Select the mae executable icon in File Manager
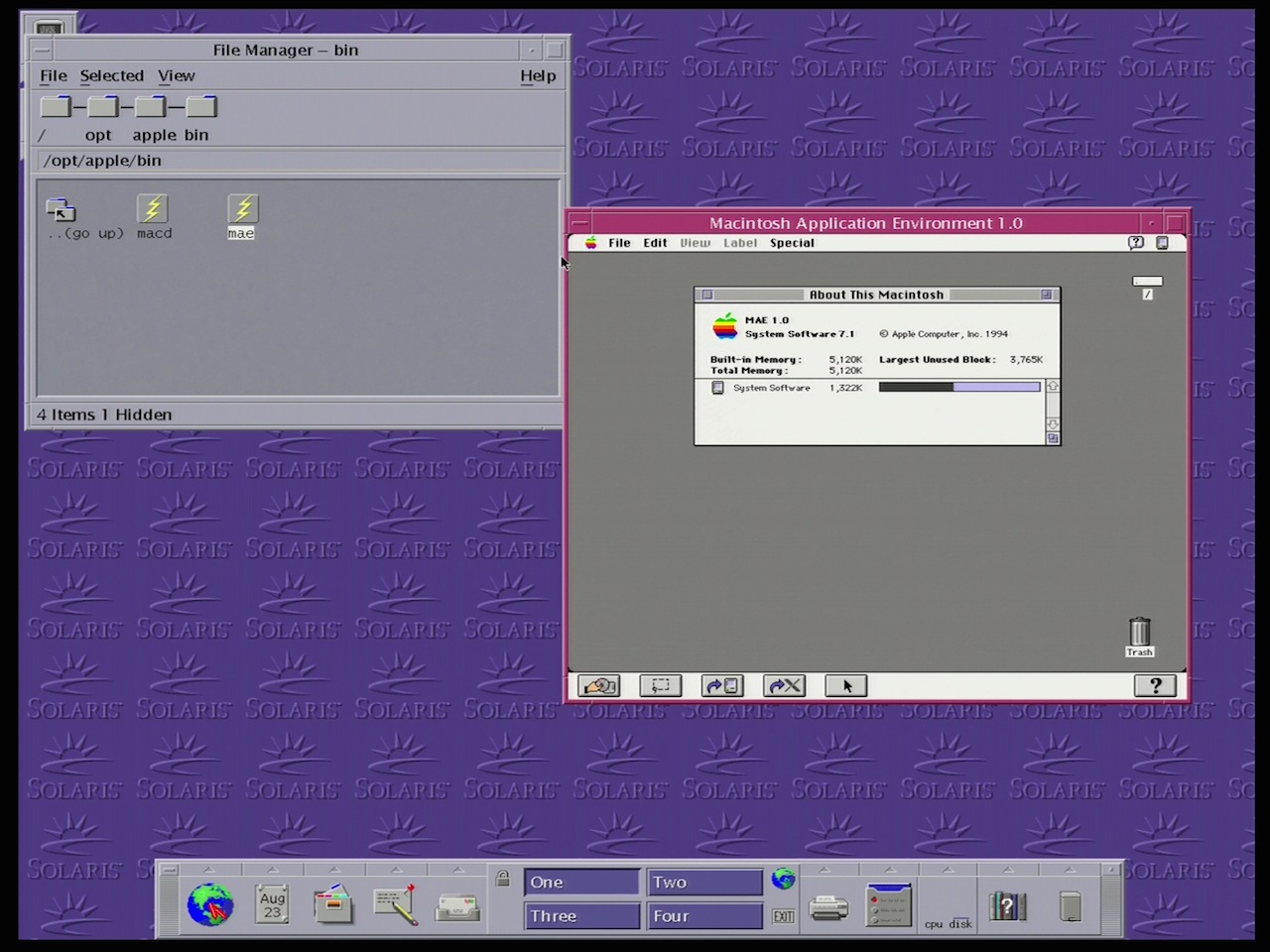Viewport: 1270px width, 952px height. click(x=242, y=208)
